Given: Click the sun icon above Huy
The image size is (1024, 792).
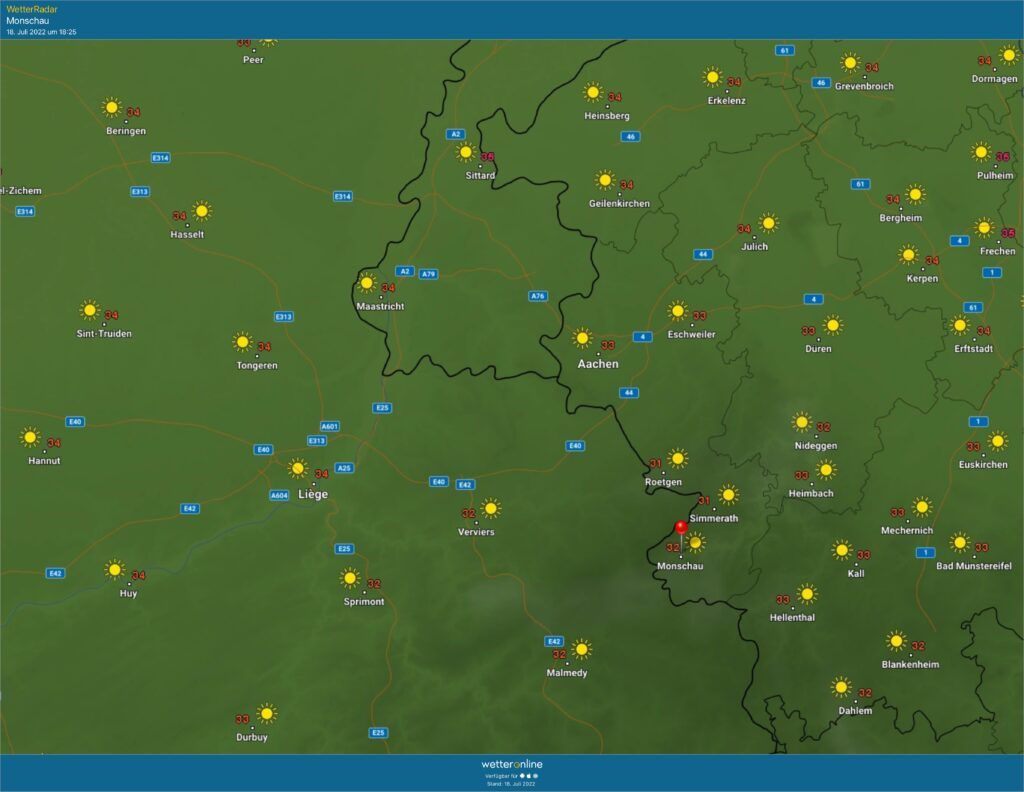Looking at the screenshot, I should pos(114,570).
